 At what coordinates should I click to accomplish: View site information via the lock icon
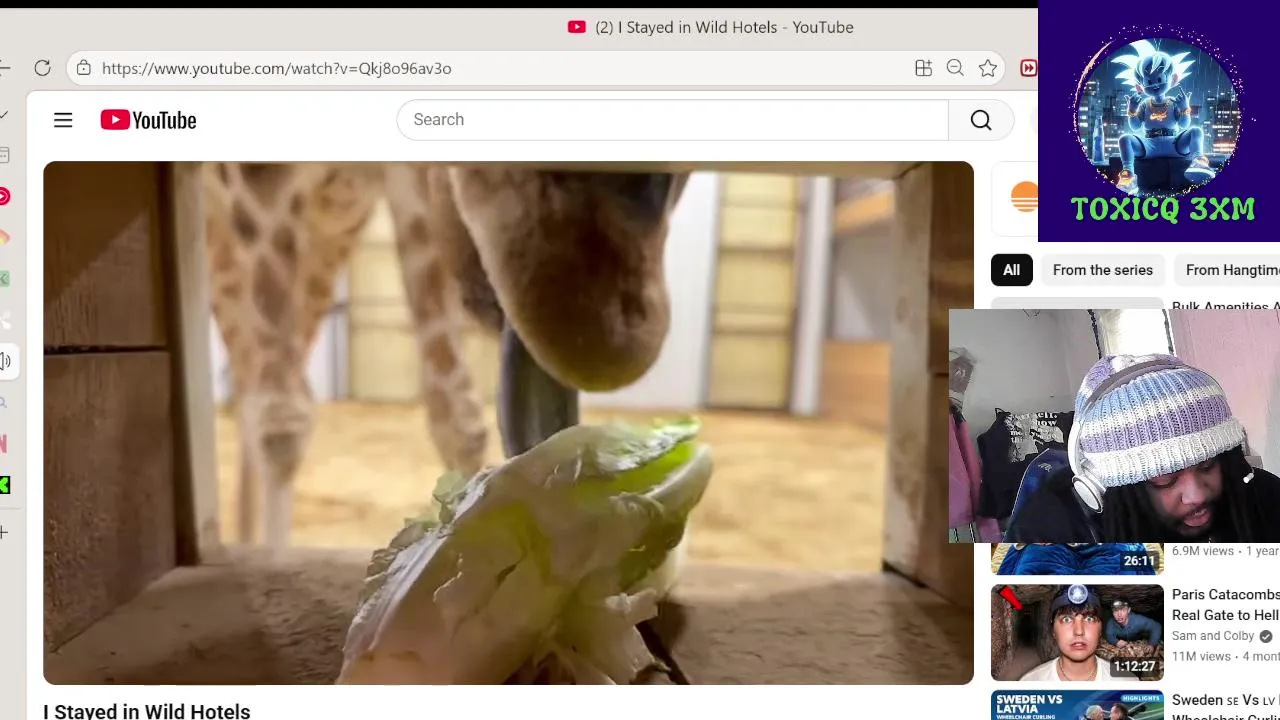[x=84, y=68]
